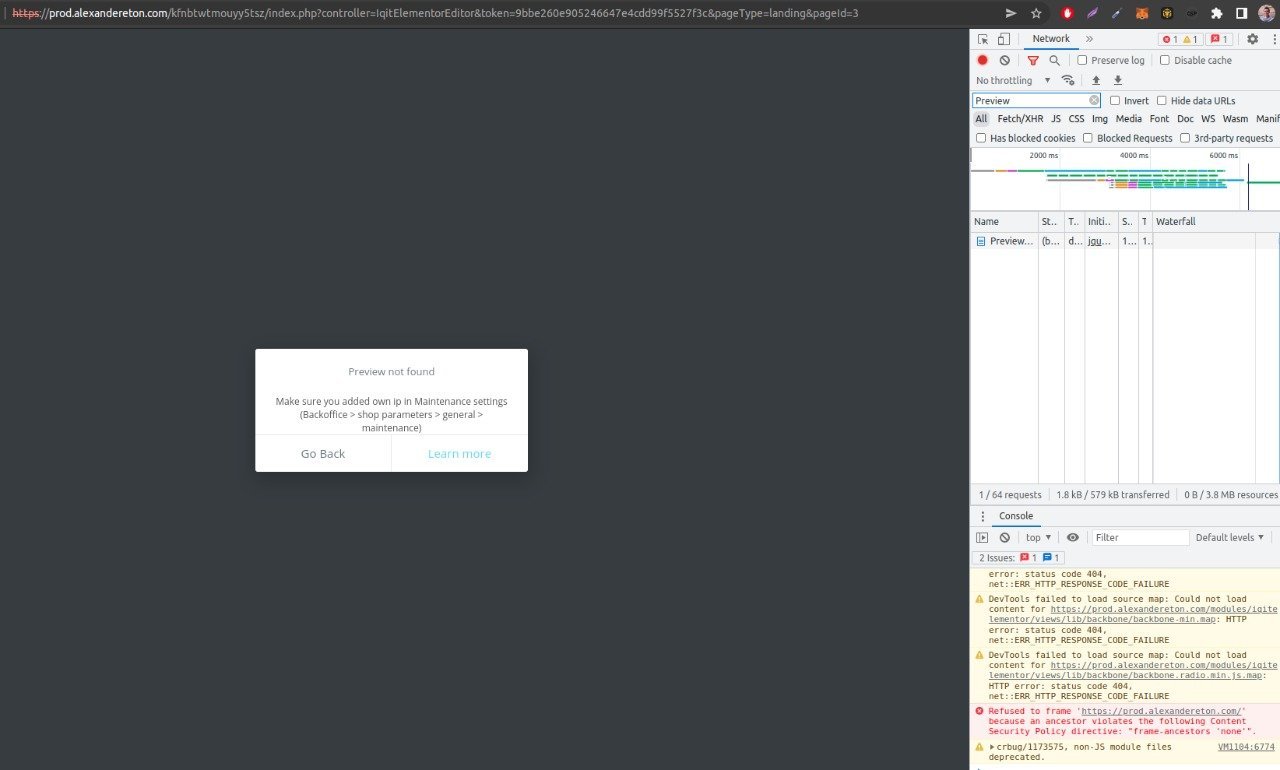Export HAR file with download arrow
This screenshot has width=1280, height=770.
click(1118, 80)
